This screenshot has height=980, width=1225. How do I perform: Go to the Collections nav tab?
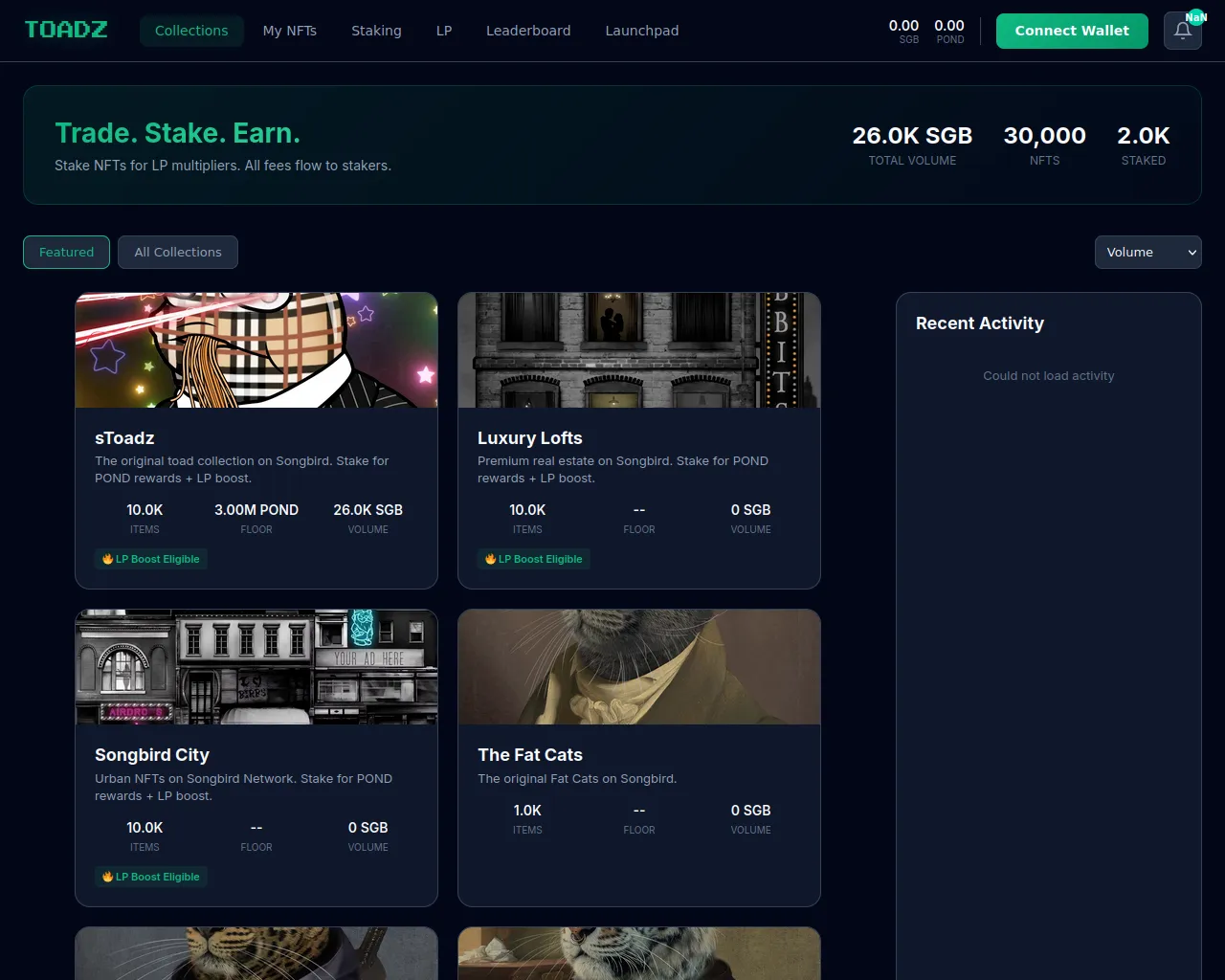coord(191,31)
